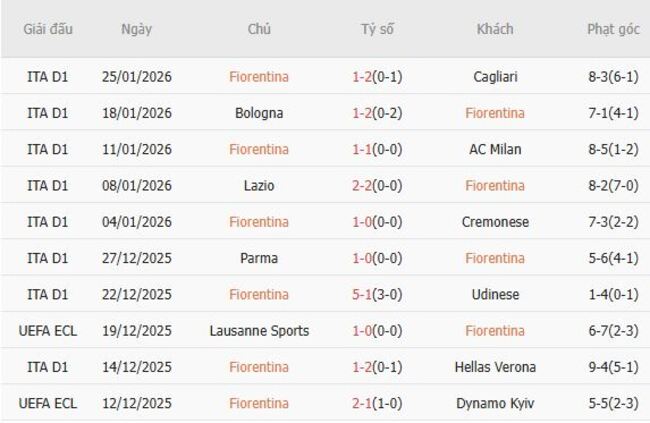Viewport: 650px width, 423px height.
Task: Click the UEFA ECL label dated 19/12/2025
Action: 48,330
